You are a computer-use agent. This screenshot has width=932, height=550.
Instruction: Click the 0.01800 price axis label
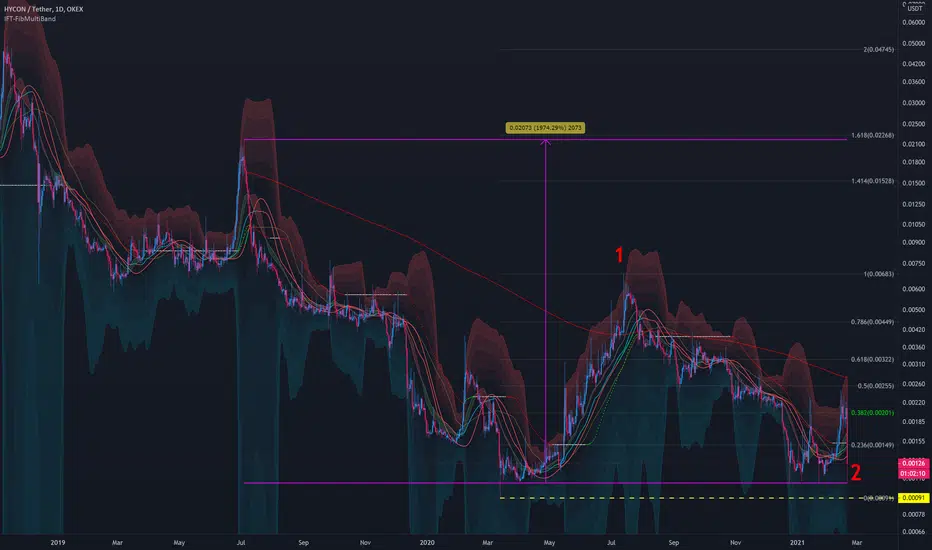pos(914,162)
